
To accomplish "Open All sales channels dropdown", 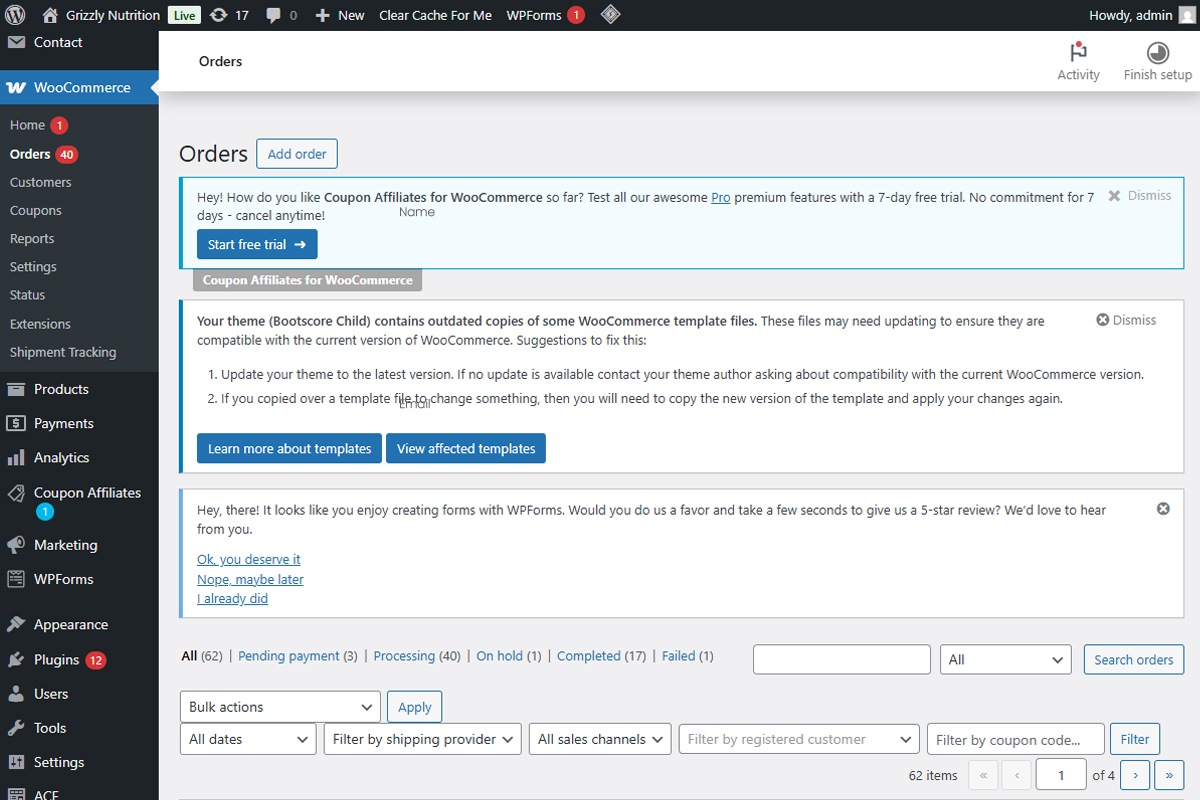I will 600,739.
